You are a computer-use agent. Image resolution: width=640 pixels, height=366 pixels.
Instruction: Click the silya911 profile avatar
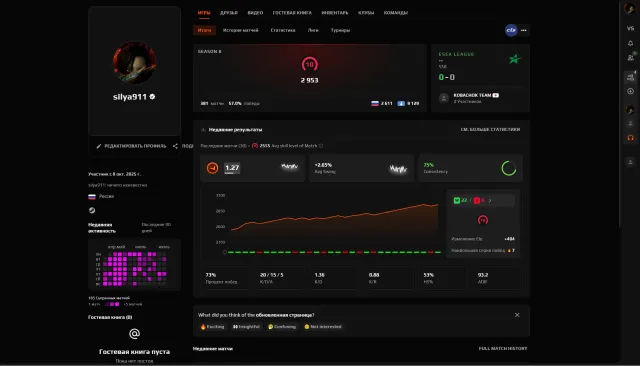pos(134,62)
